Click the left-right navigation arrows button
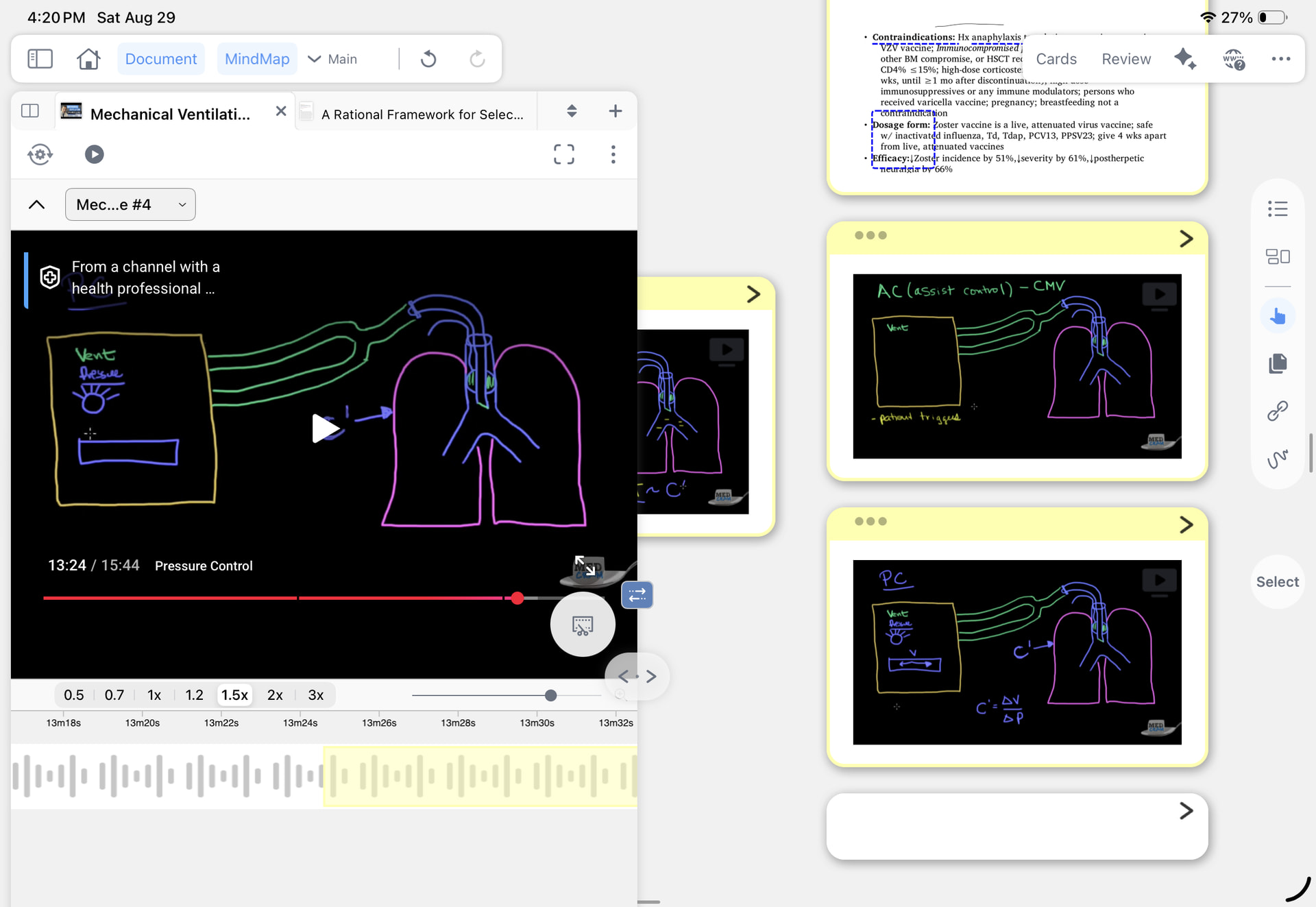Image resolution: width=1316 pixels, height=907 pixels. 637,677
